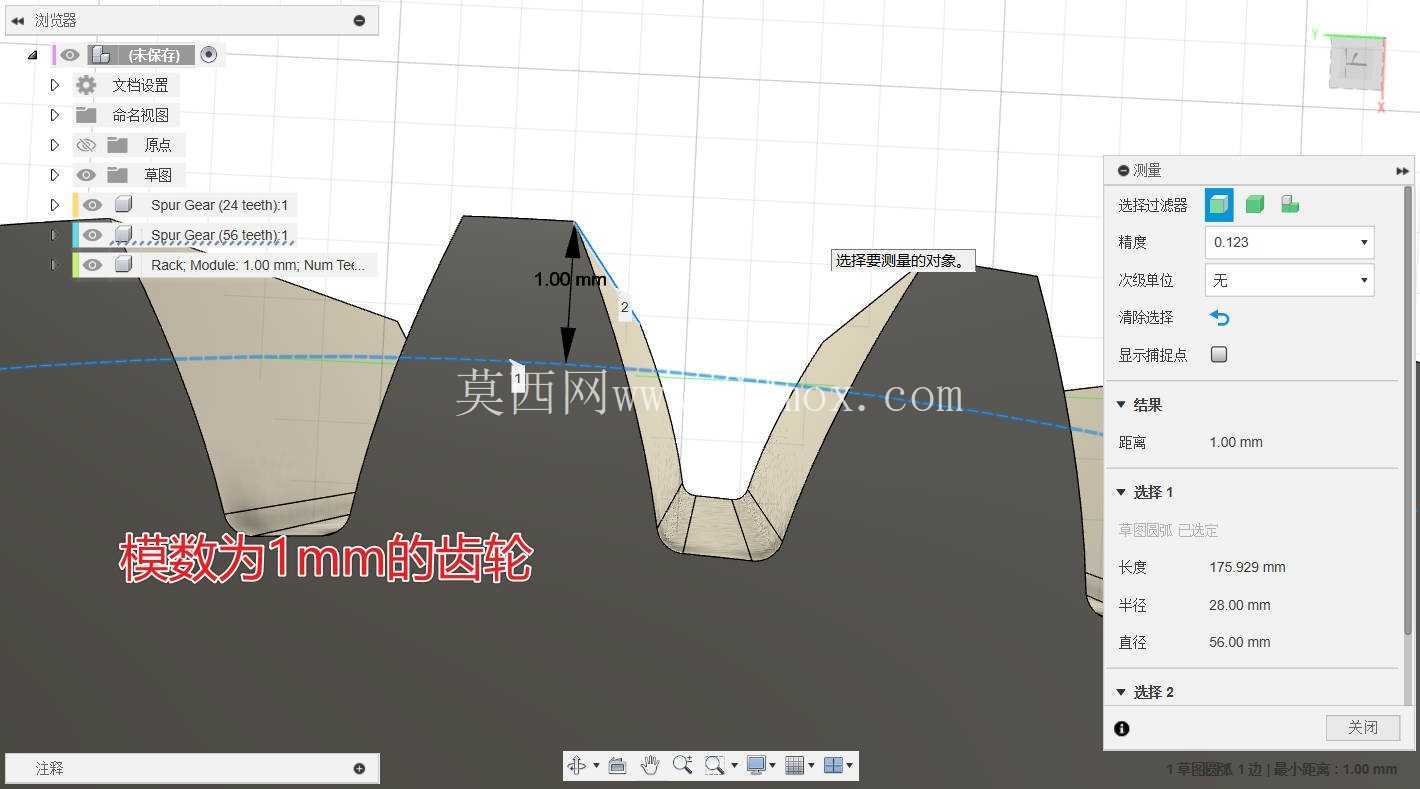Click the diameter value 56.00 mm
The height and width of the screenshot is (789, 1420).
pos(1240,642)
